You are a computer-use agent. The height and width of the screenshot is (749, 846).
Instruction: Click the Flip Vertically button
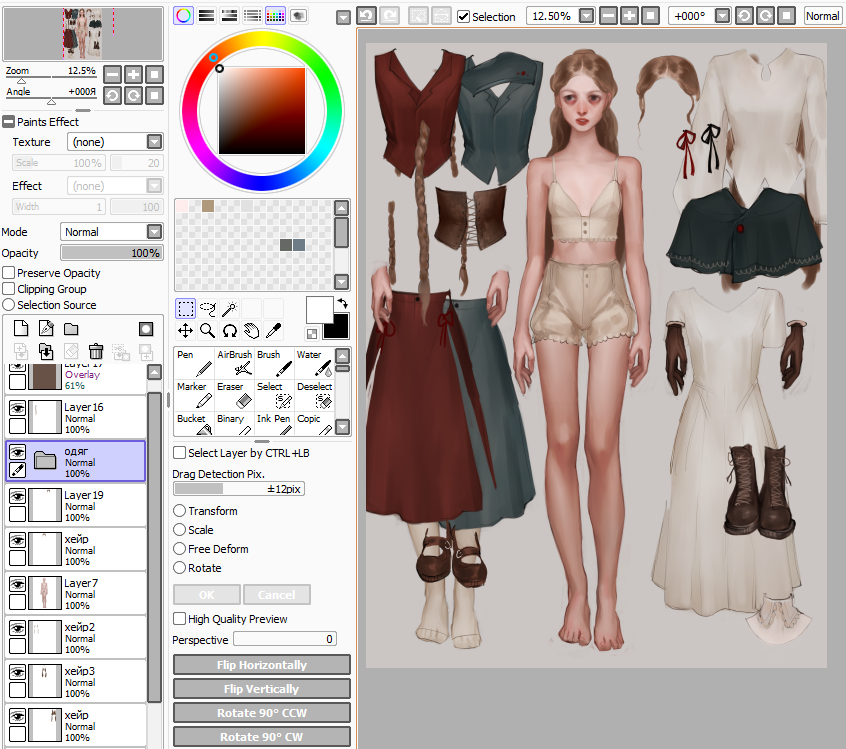click(262, 689)
